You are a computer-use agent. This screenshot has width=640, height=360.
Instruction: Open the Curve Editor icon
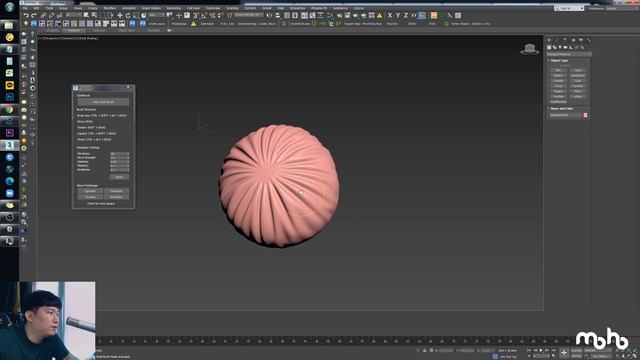tap(312, 16)
